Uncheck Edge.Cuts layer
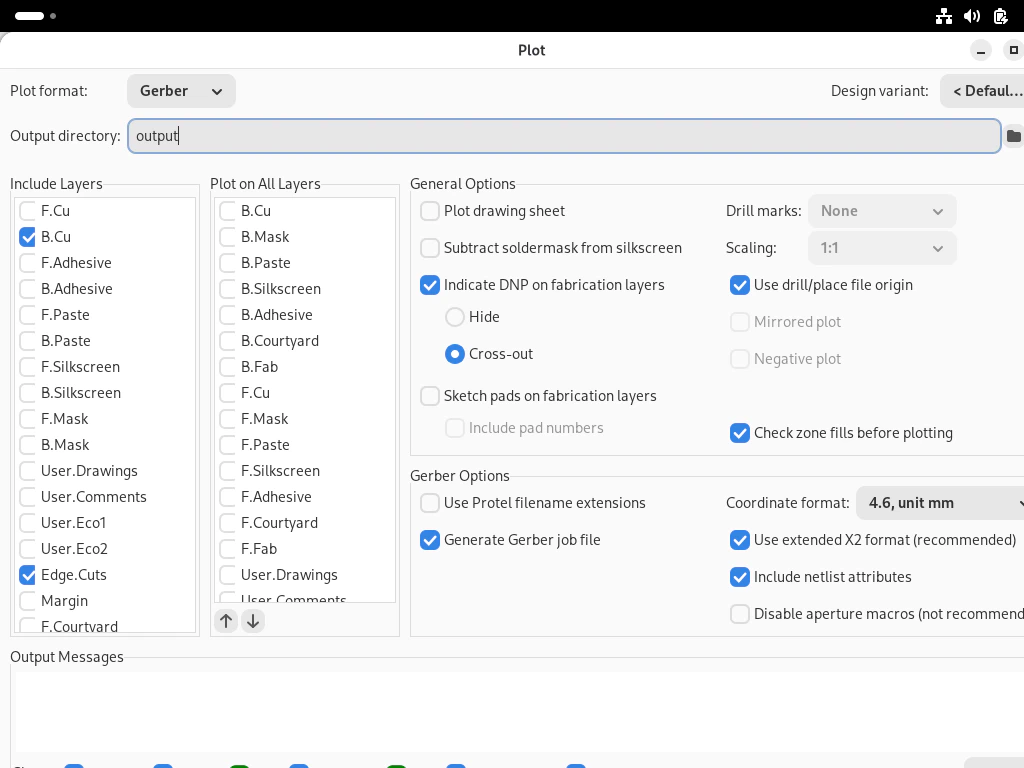 (27, 575)
